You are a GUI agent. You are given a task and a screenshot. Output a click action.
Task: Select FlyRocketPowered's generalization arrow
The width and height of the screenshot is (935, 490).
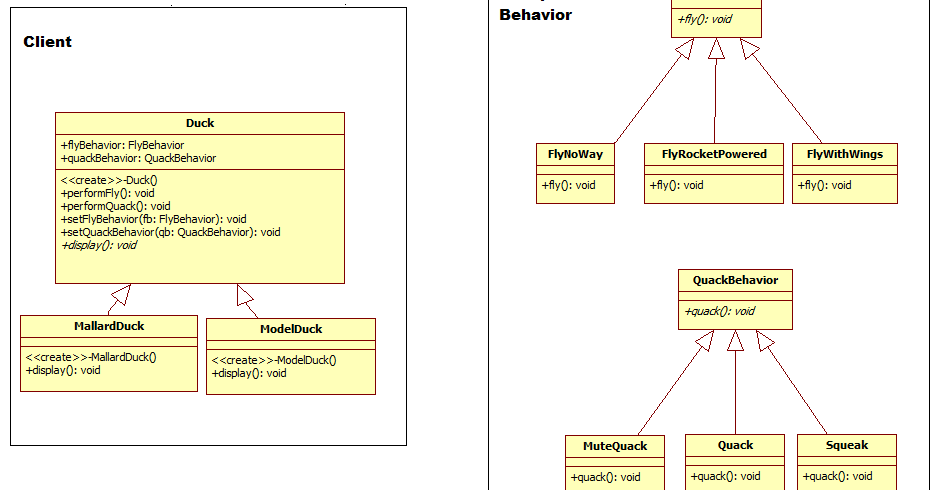715,91
